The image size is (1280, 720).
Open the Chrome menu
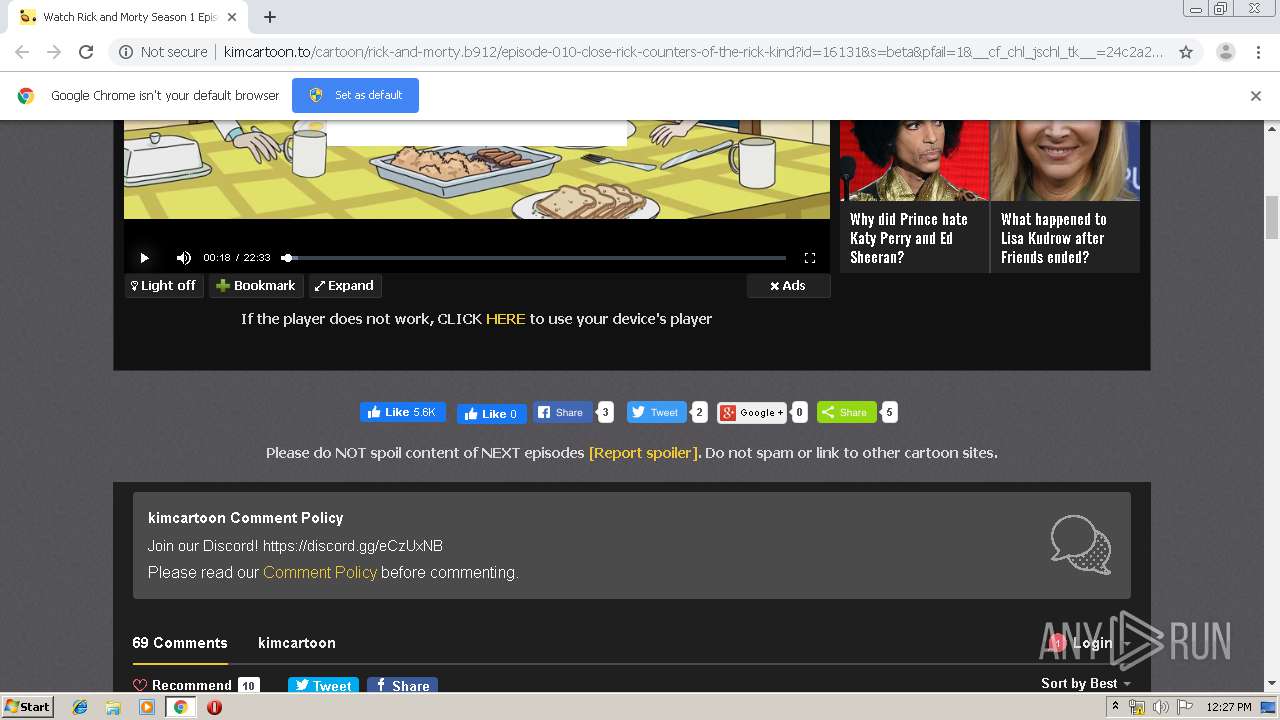1258,52
